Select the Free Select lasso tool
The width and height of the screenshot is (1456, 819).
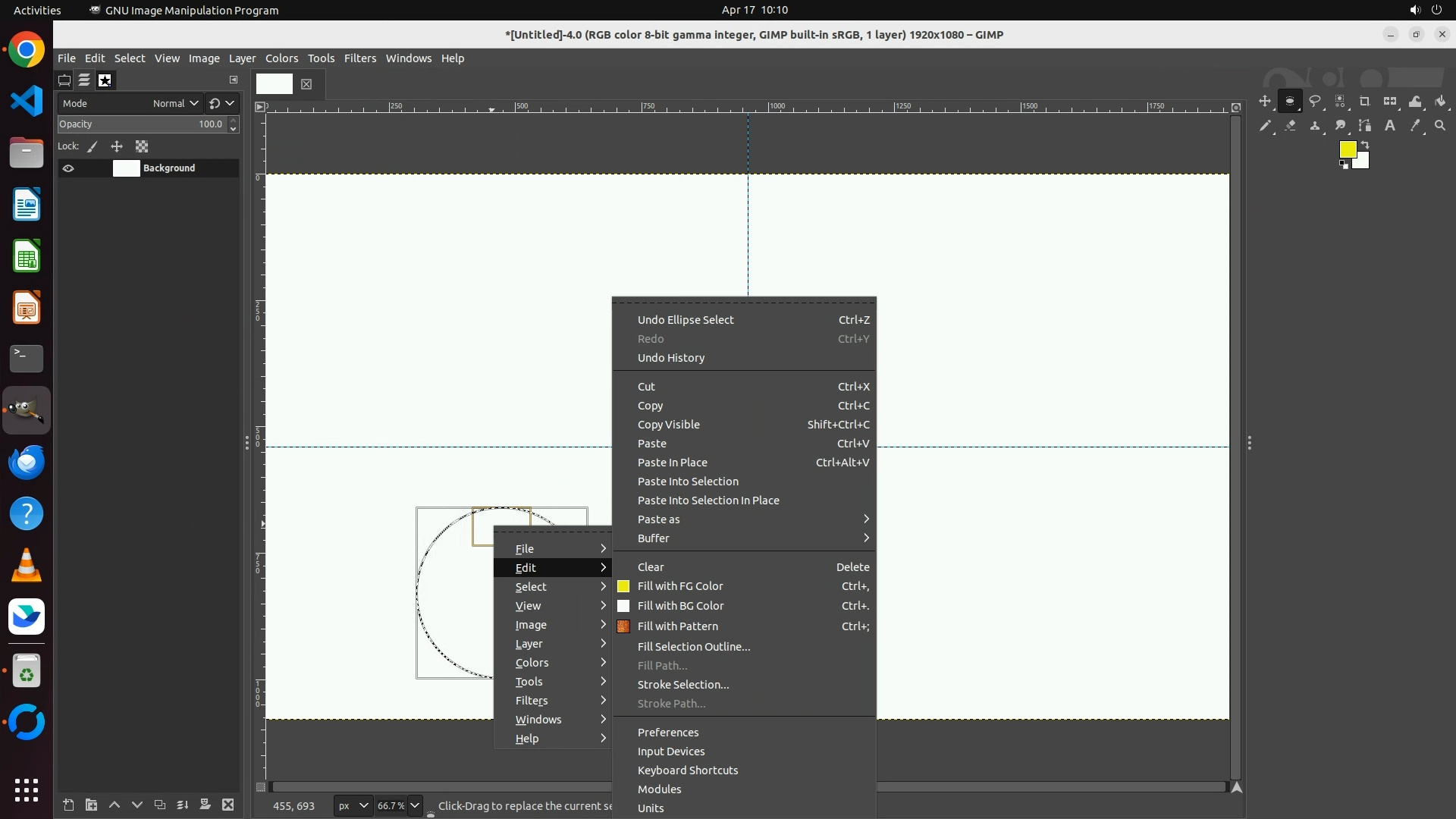point(1315,101)
